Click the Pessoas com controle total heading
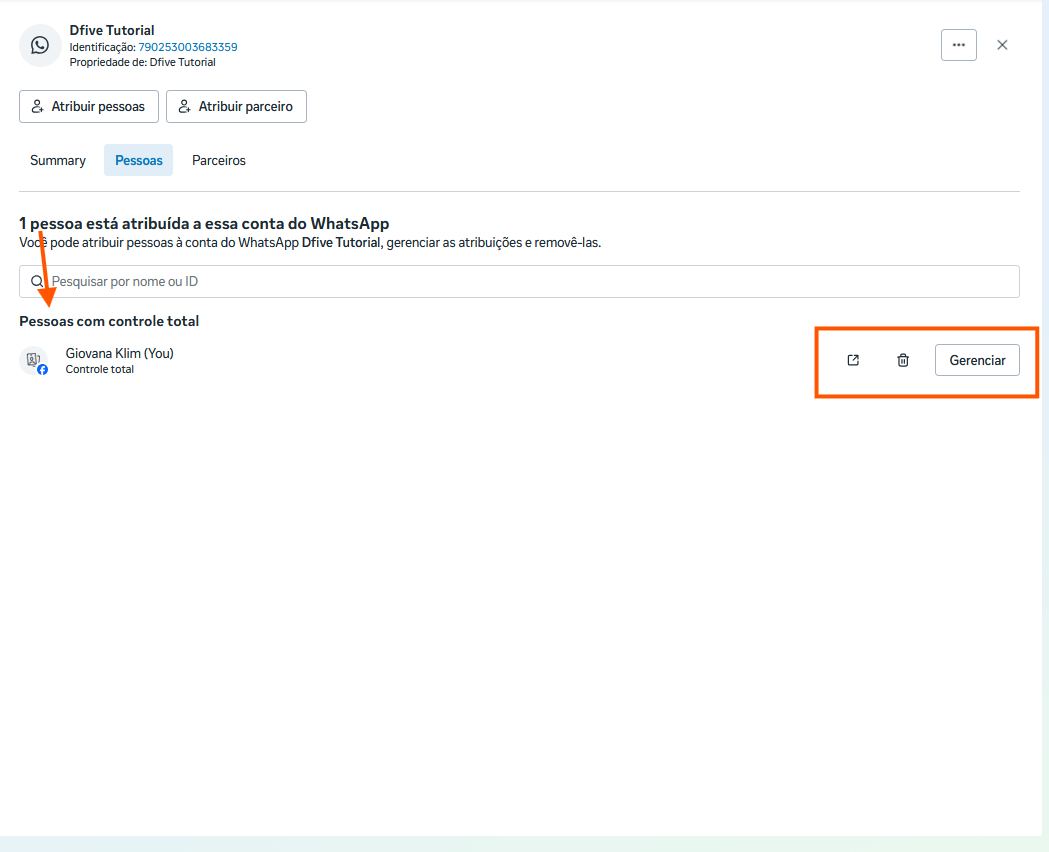The image size is (1049, 852). (109, 321)
